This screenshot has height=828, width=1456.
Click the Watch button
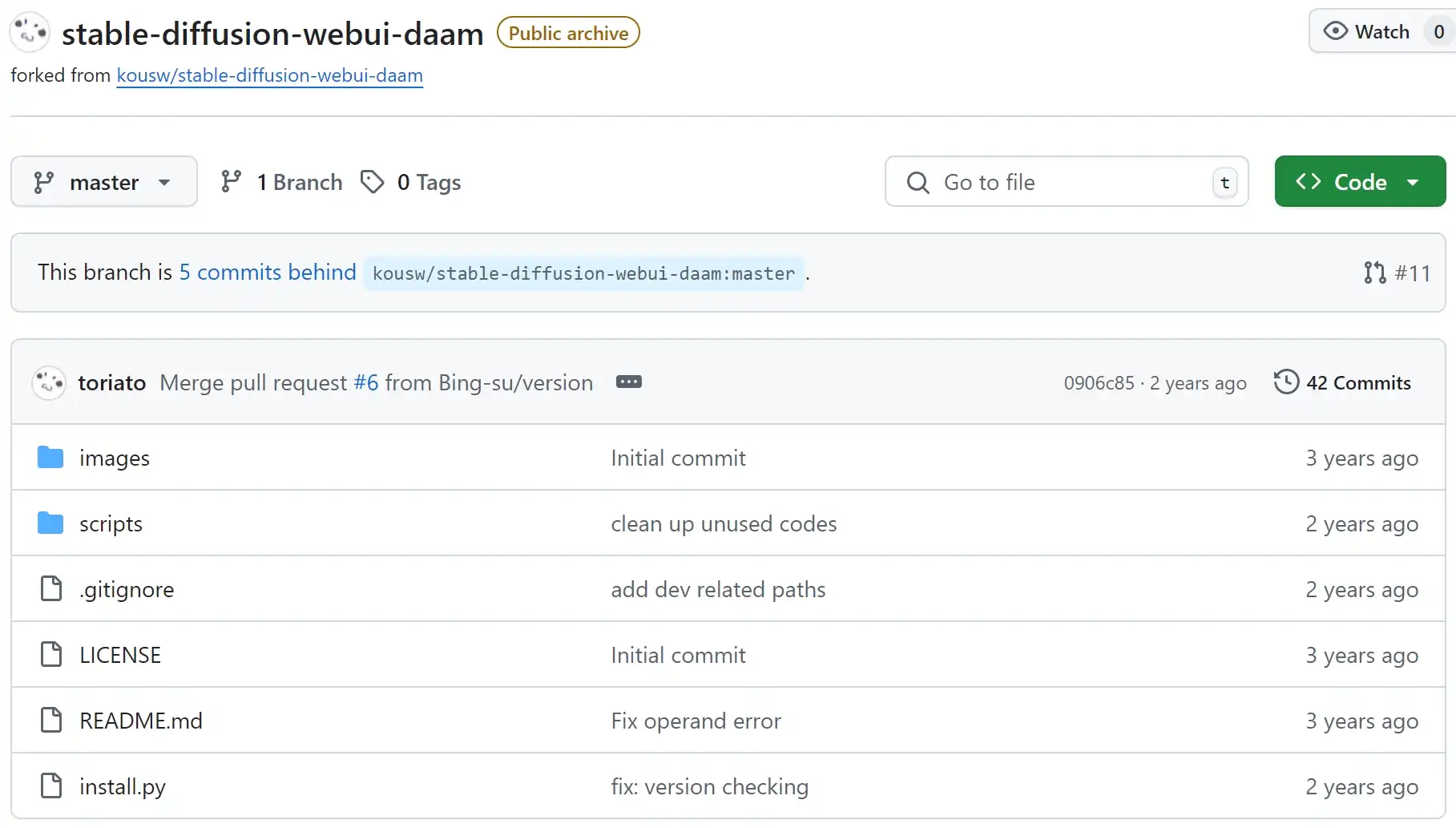pos(1381,31)
